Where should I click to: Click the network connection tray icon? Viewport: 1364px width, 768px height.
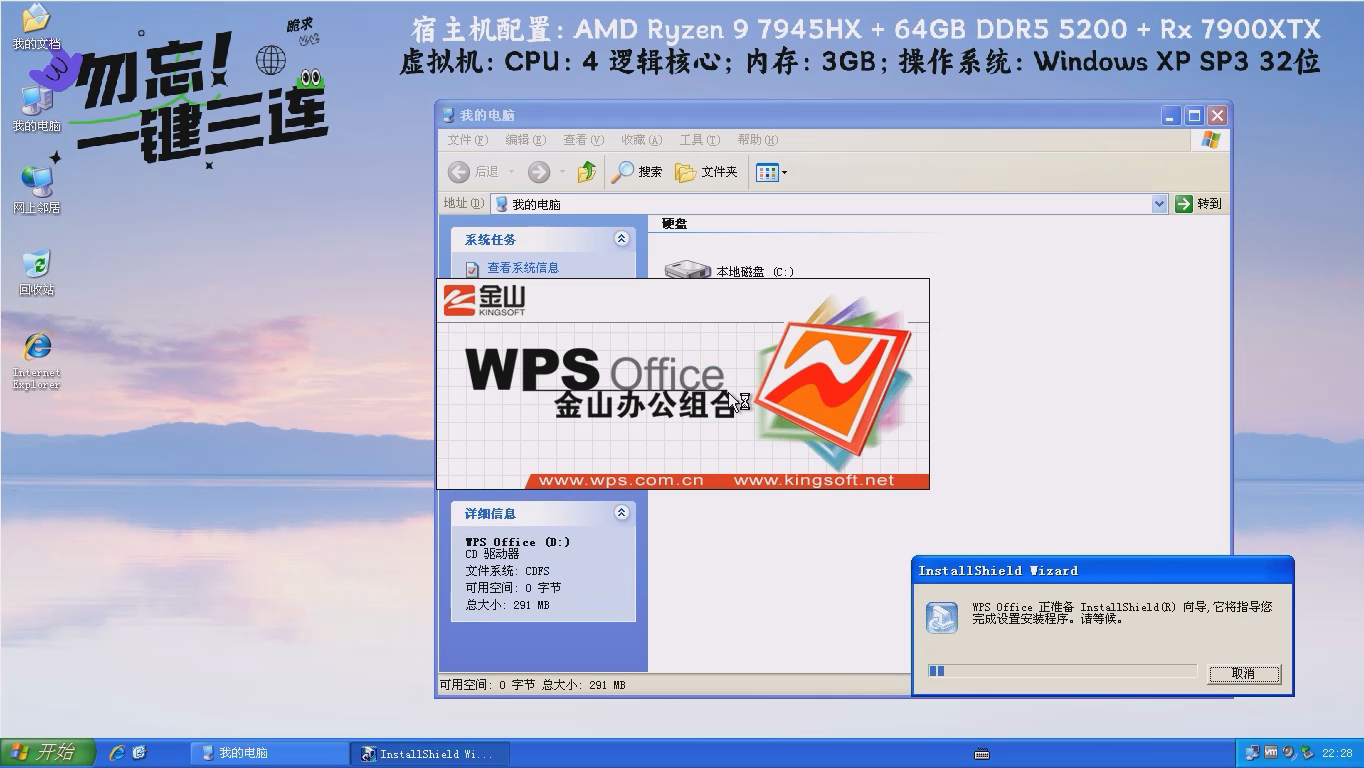point(1252,753)
